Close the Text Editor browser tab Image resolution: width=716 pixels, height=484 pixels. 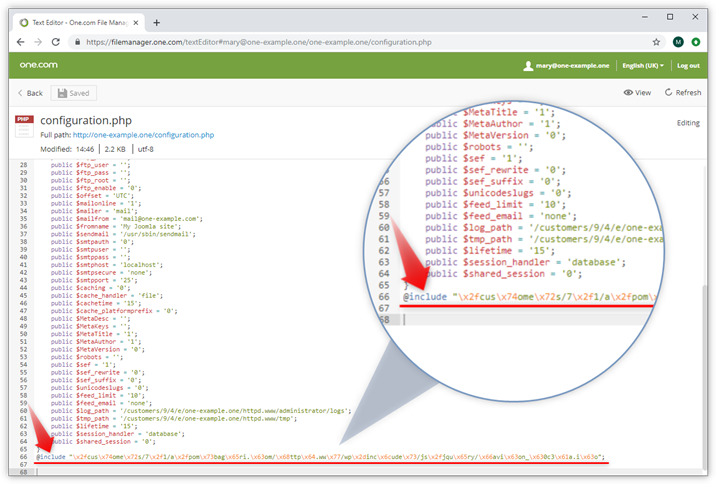135,21
